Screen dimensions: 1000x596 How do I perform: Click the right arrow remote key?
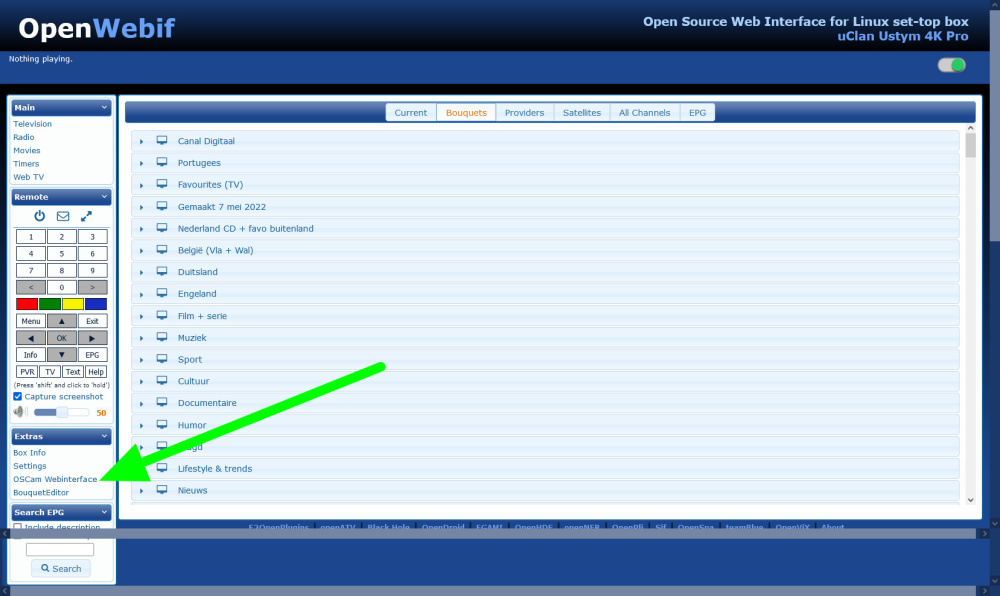point(92,338)
